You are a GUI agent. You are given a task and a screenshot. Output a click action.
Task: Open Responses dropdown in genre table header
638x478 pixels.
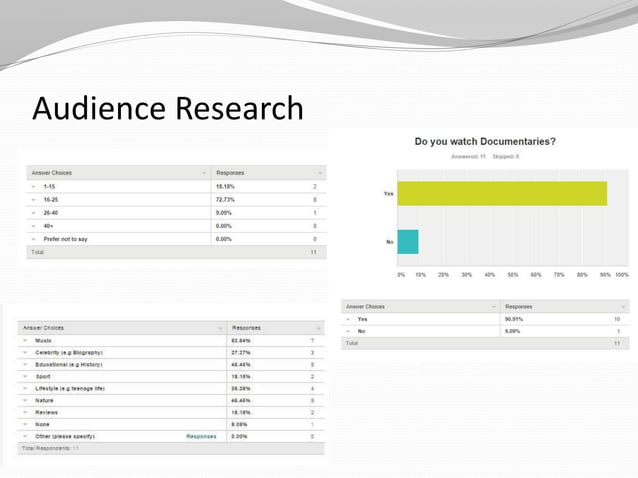(x=319, y=328)
